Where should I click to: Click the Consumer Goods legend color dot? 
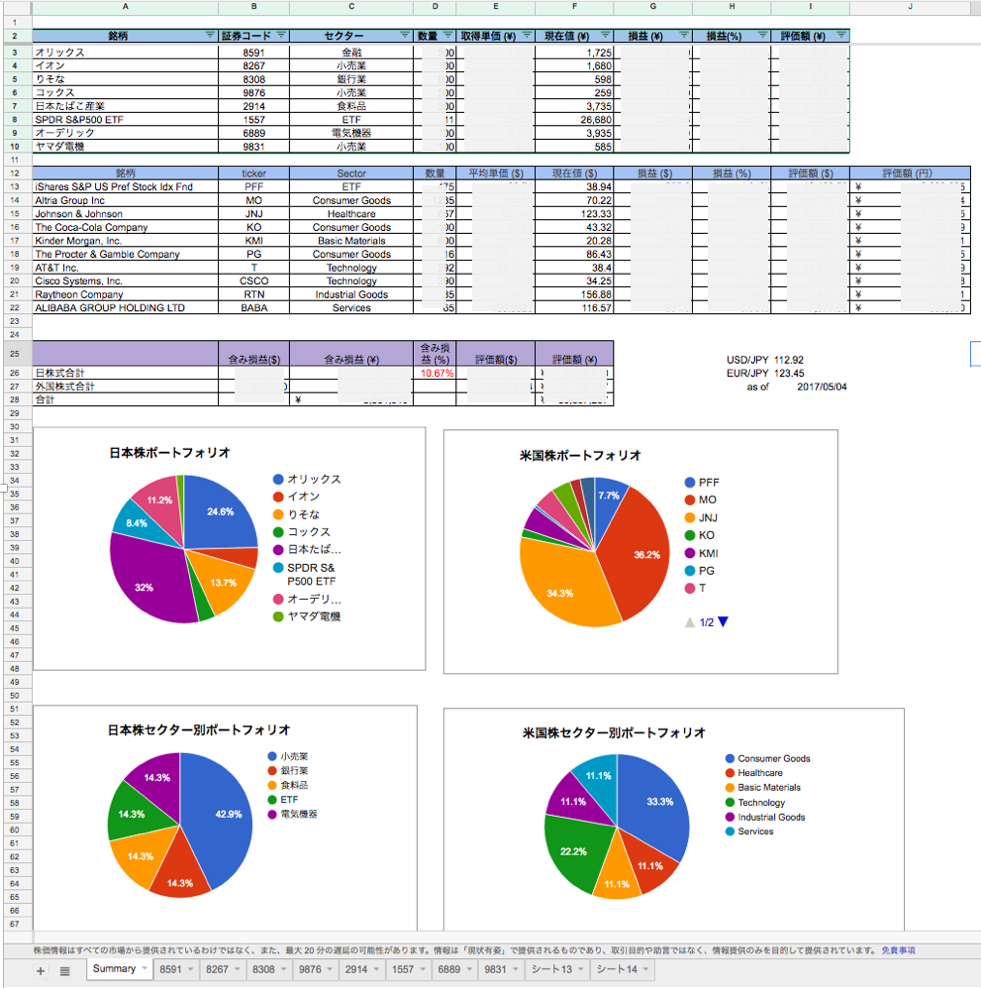click(730, 759)
